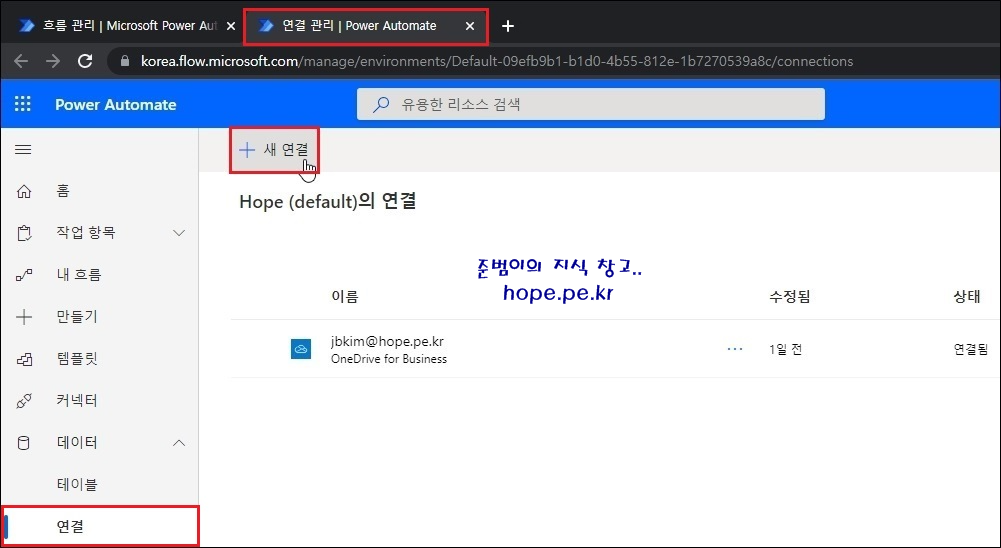Click the 커넥터 plug icon

pos(24,401)
